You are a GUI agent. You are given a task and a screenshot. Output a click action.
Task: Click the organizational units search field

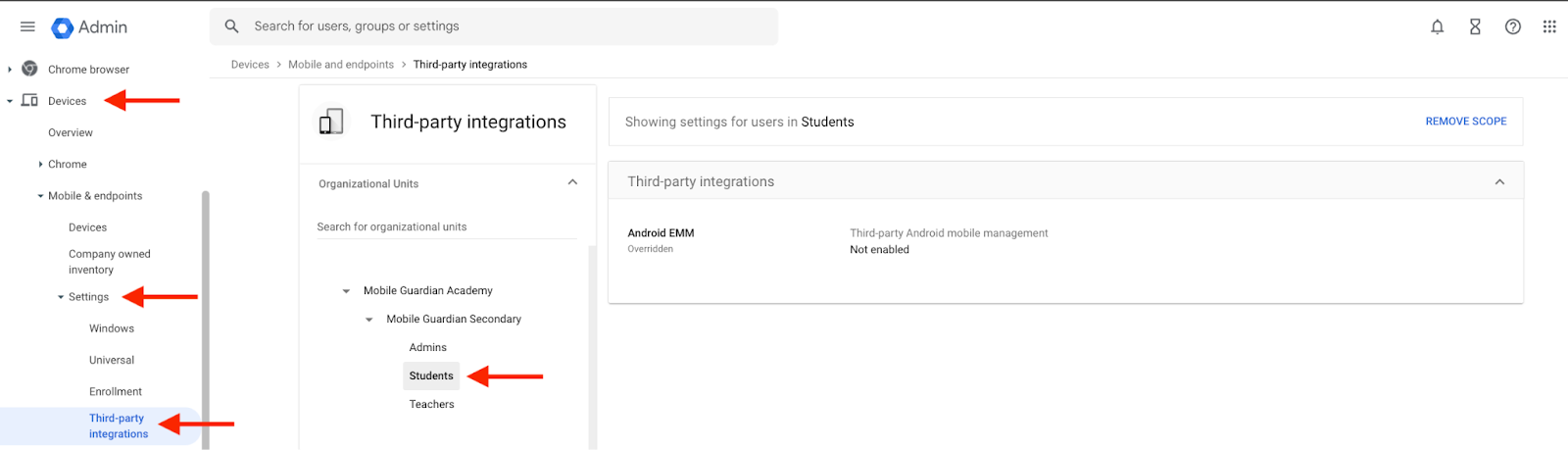tap(446, 226)
